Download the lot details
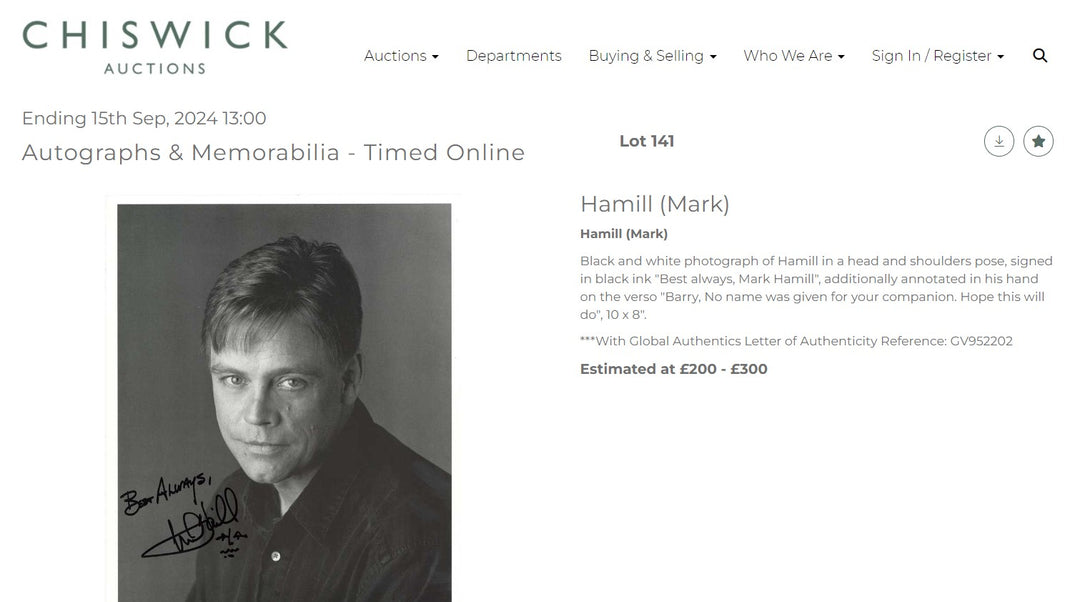1080x602 pixels. pos(998,141)
